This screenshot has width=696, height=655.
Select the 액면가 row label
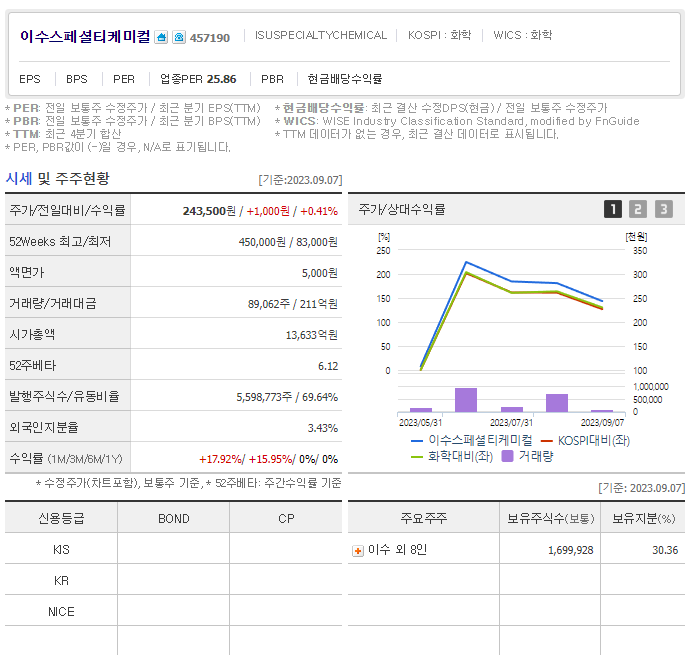point(27,272)
